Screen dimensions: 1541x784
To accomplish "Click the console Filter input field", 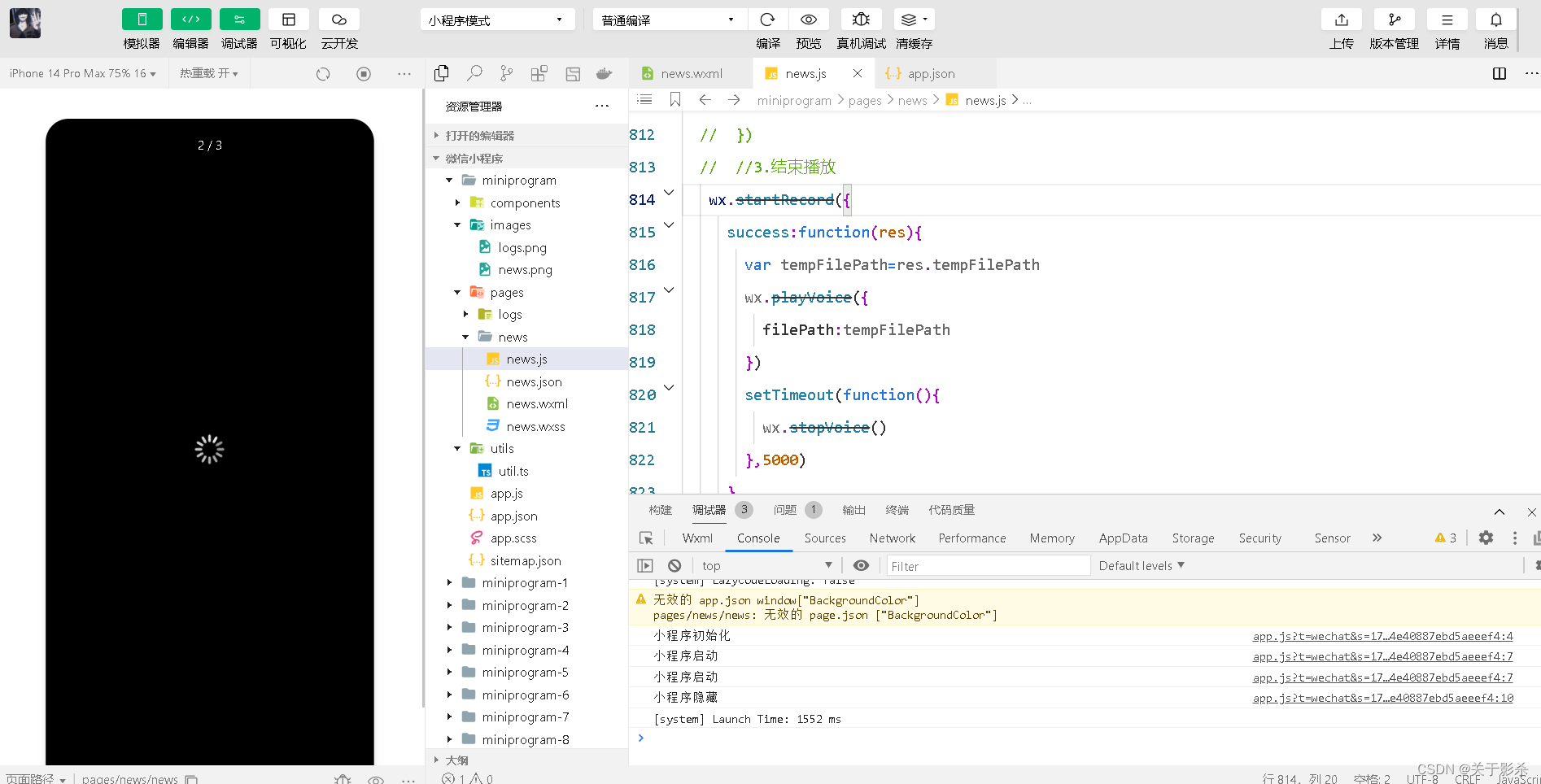I will (988, 566).
